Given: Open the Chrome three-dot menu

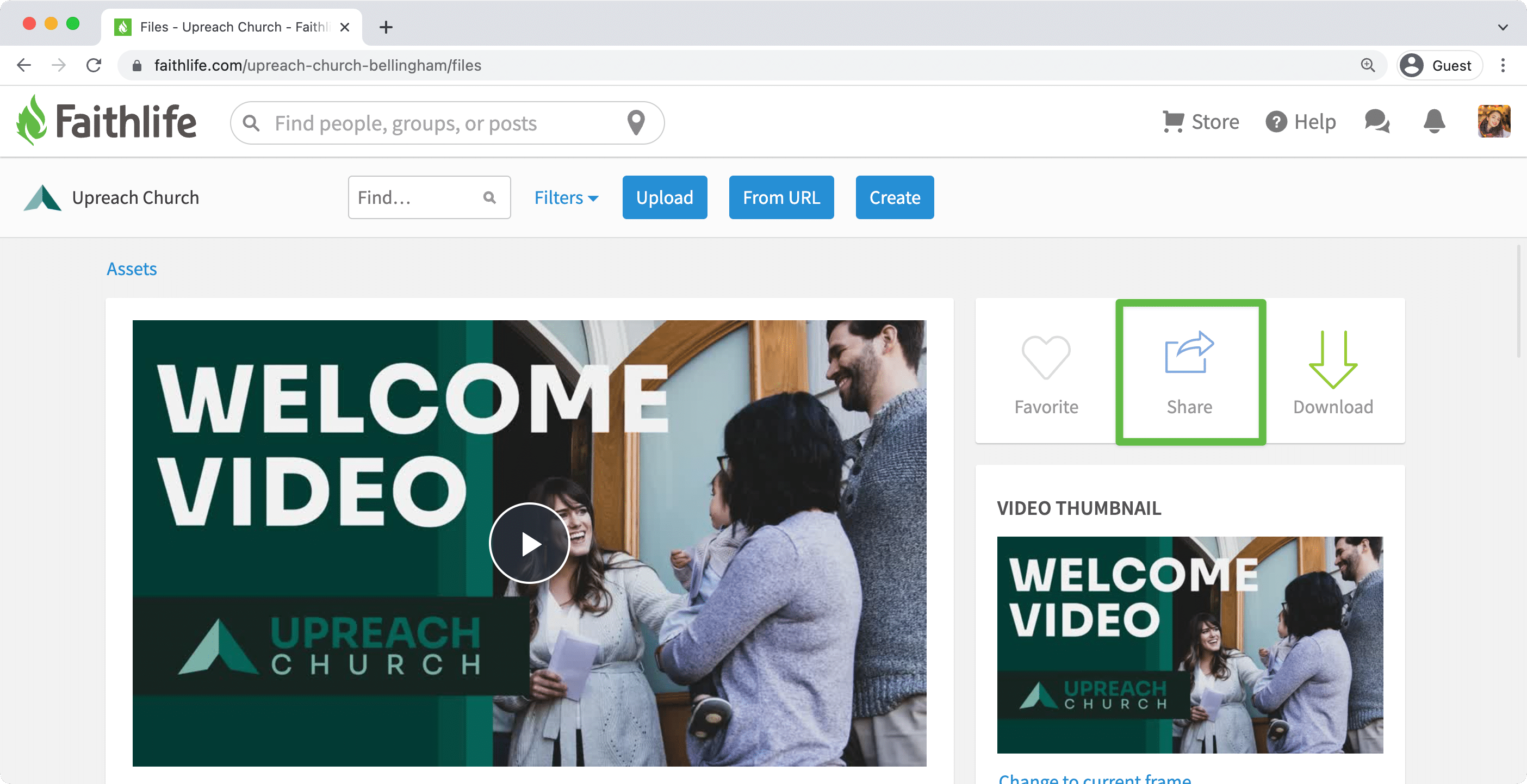Looking at the screenshot, I should [1503, 65].
